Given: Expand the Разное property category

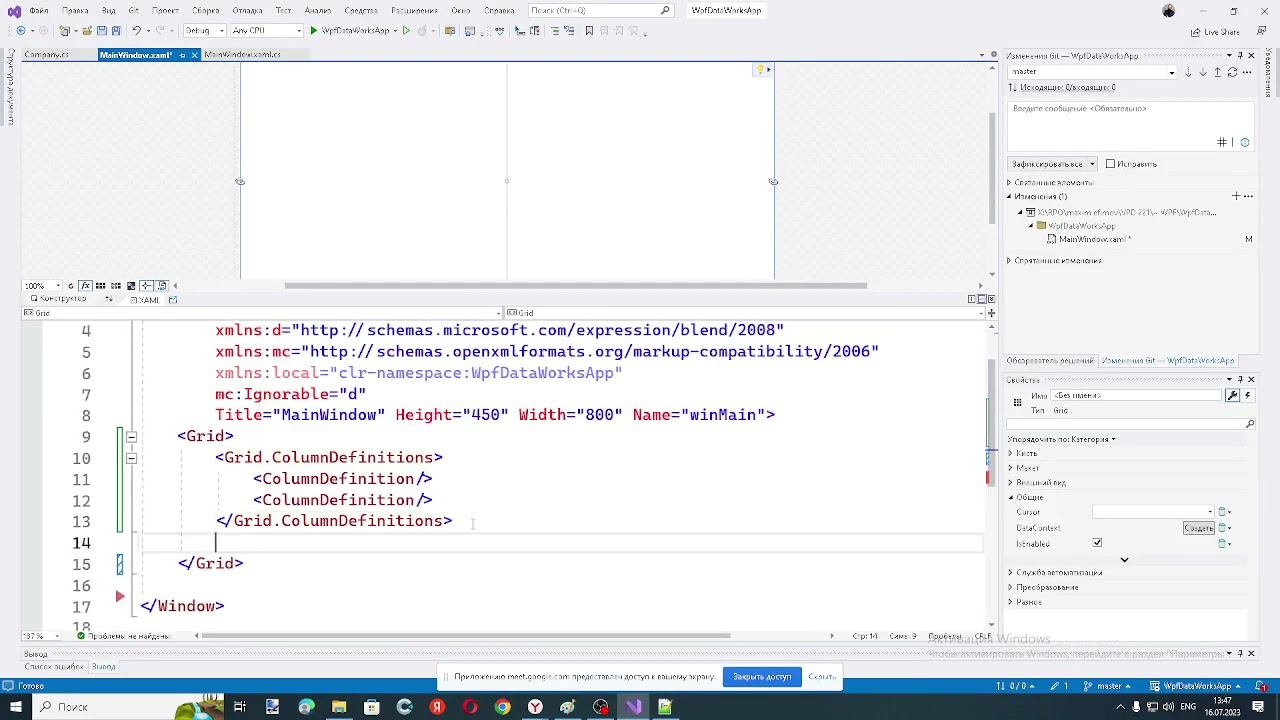Looking at the screenshot, I should tap(1010, 602).
